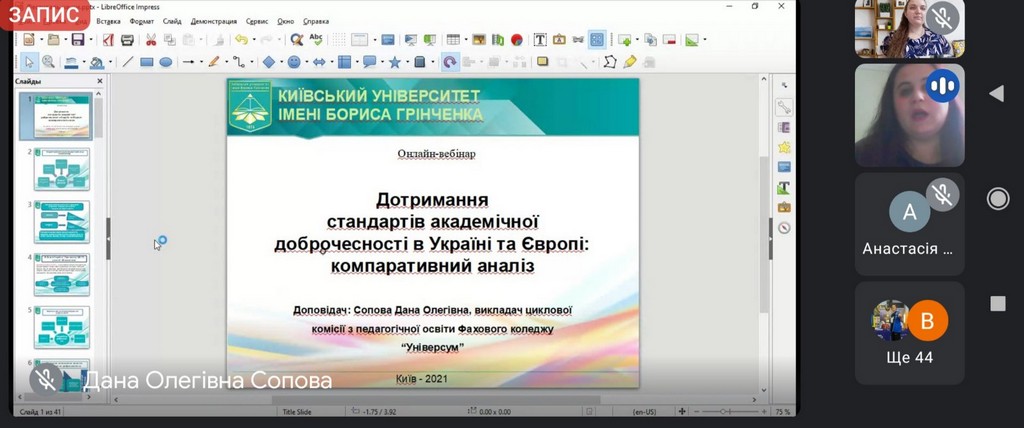Screen dimensions: 1024x428
Task: Run spelling check (Abc icon)
Action: pyautogui.click(x=316, y=40)
